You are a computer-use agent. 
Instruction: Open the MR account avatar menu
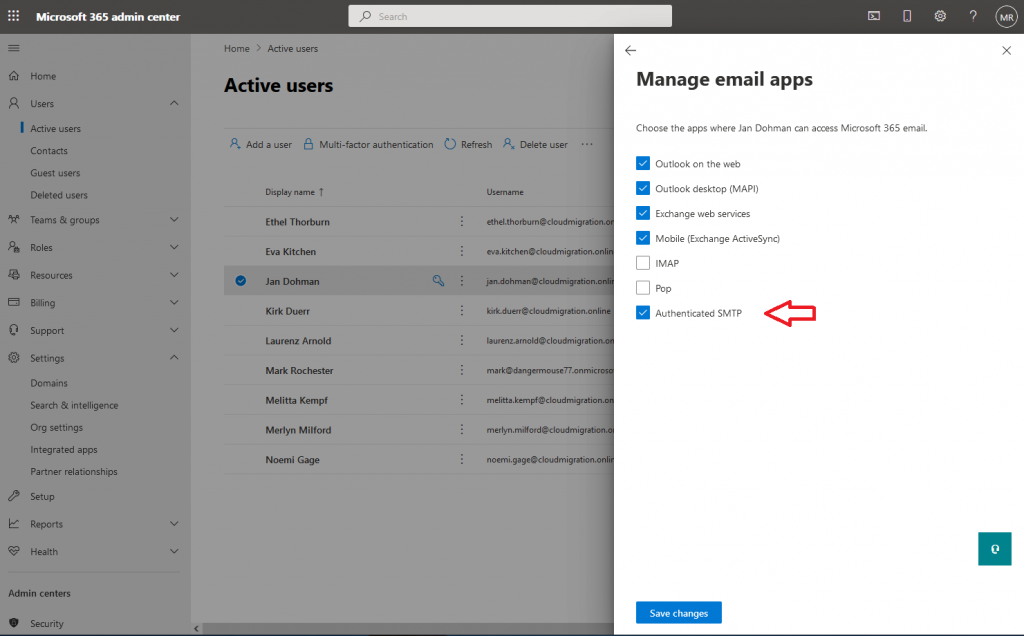coord(1006,17)
